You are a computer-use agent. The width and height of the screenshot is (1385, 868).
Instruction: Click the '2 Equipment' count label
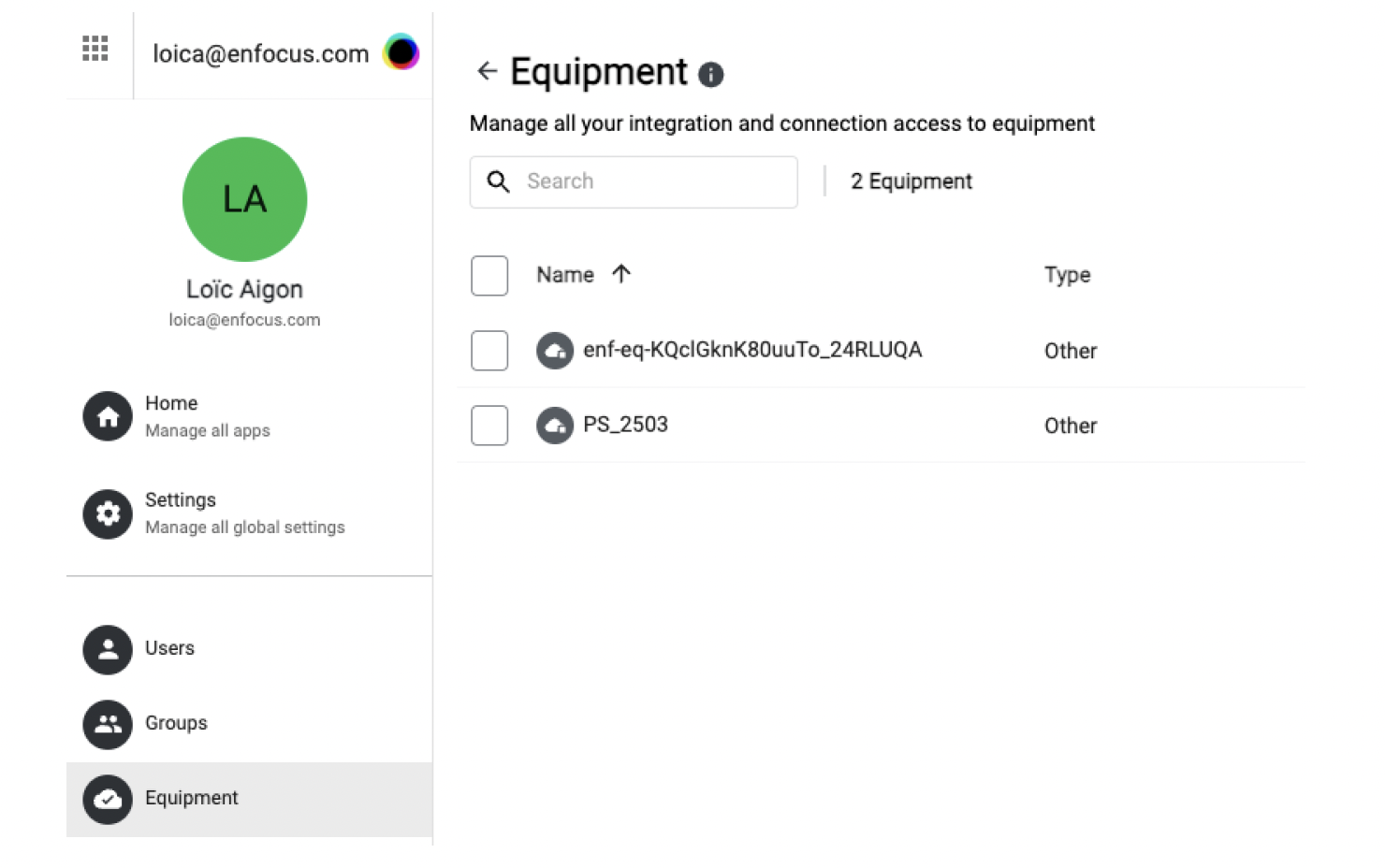[x=911, y=181]
